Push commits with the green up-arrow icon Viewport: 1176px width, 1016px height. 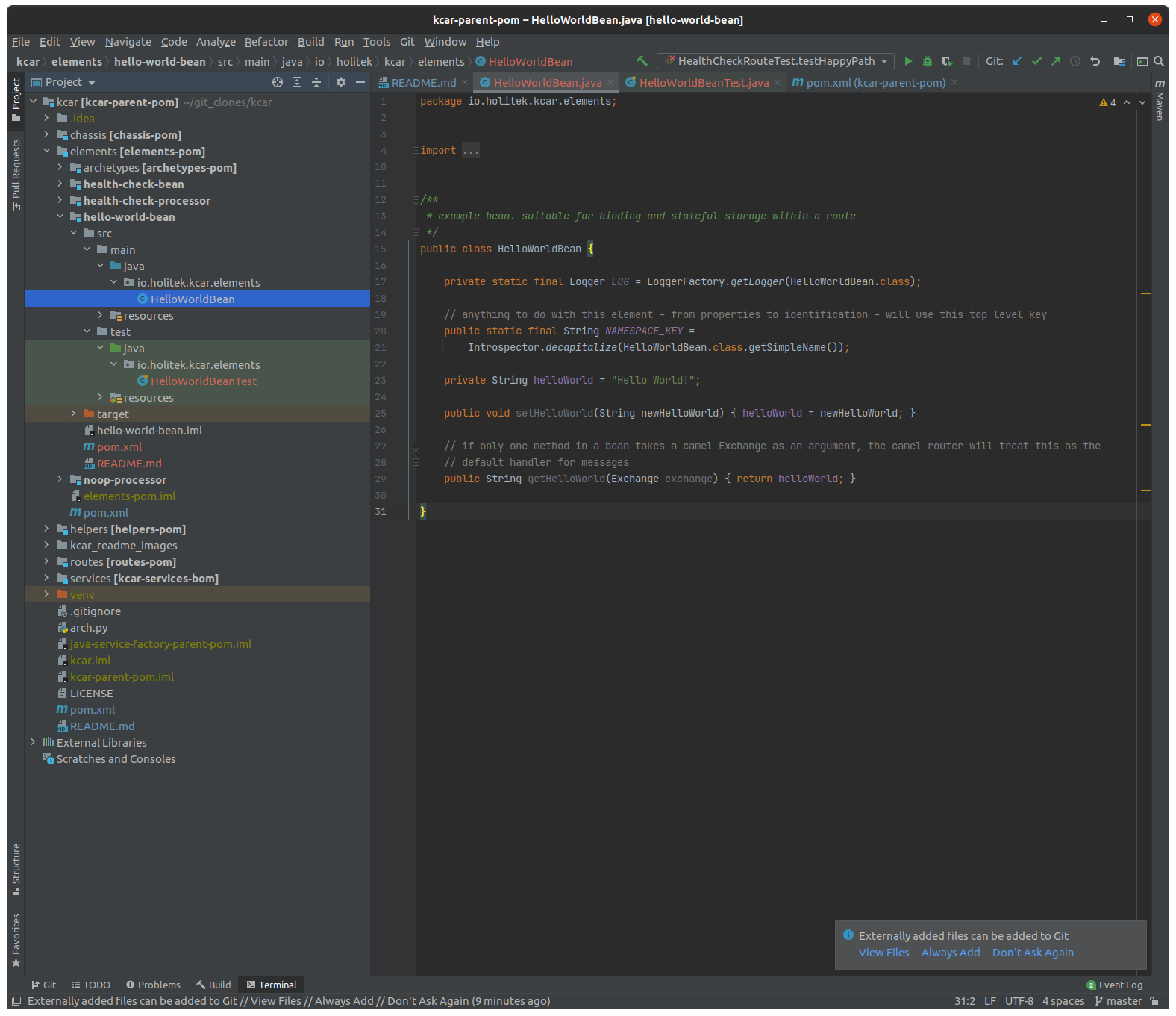[x=1056, y=61]
